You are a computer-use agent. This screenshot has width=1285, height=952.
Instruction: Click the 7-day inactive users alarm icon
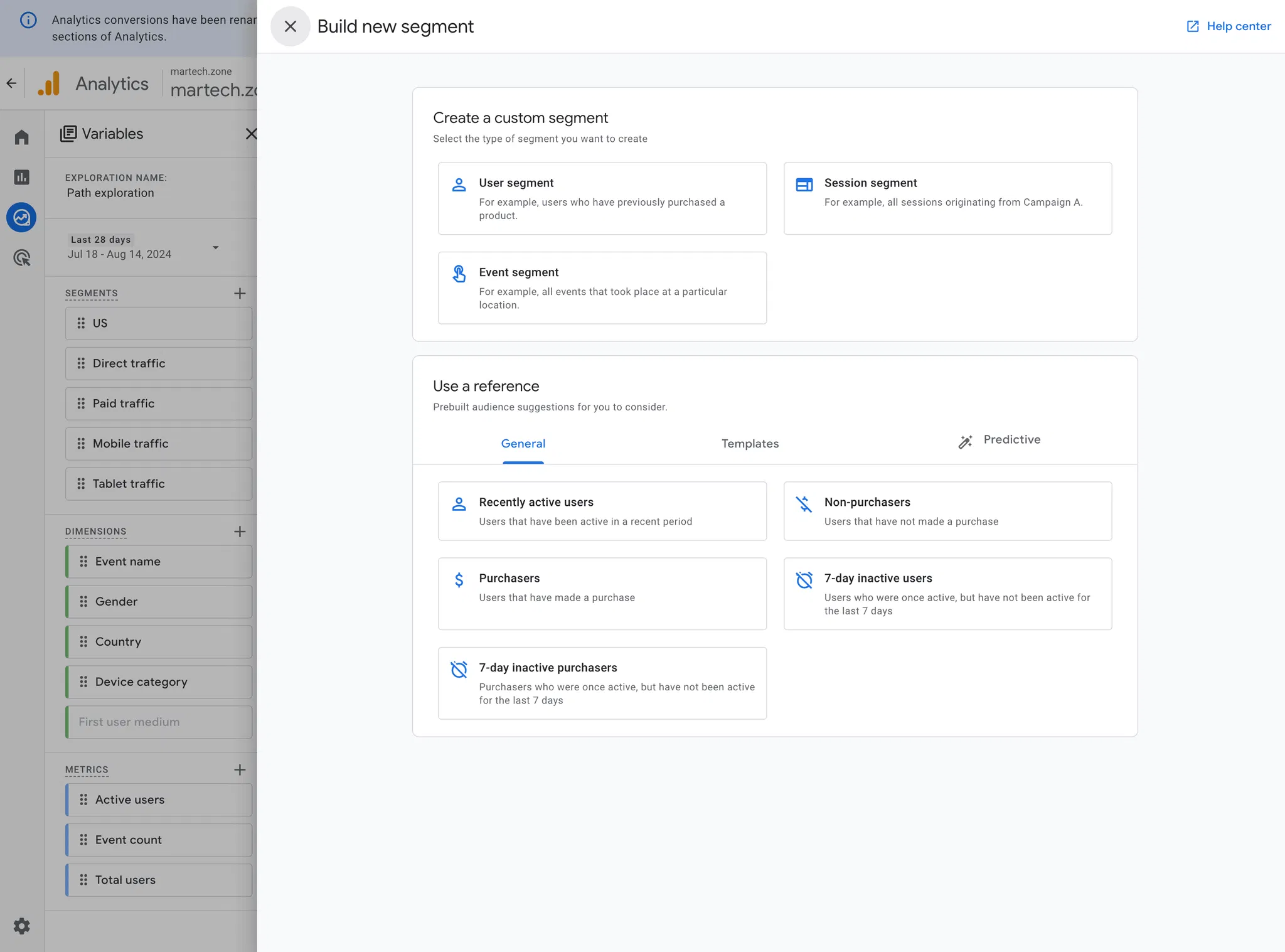click(804, 580)
